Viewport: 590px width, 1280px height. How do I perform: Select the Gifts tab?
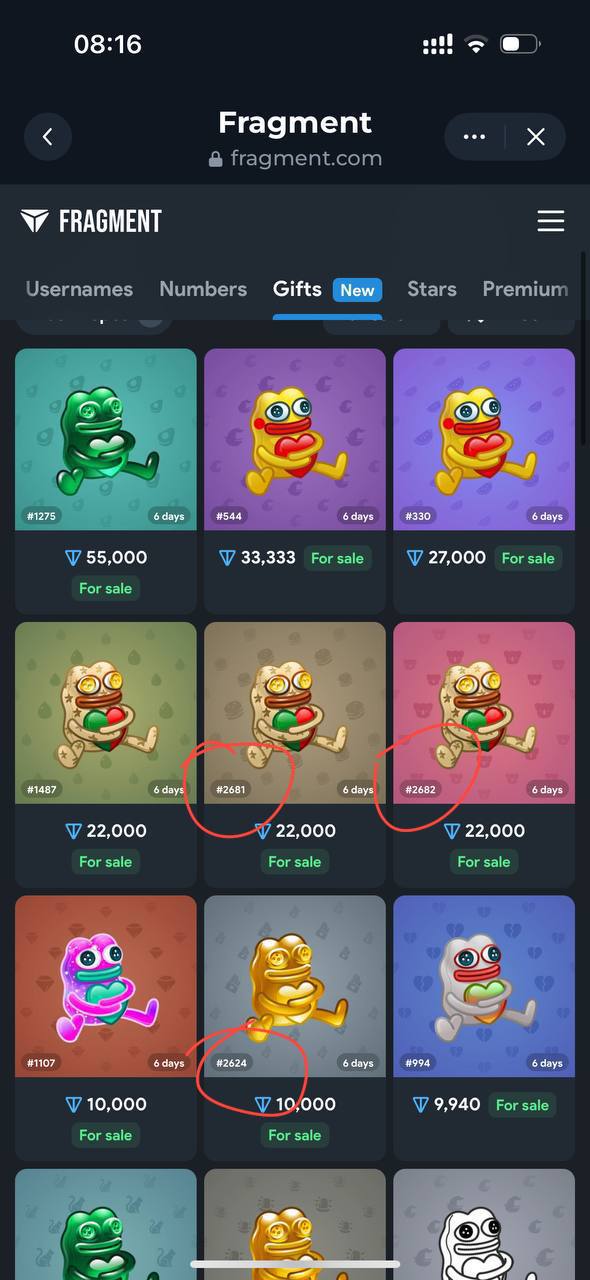297,289
